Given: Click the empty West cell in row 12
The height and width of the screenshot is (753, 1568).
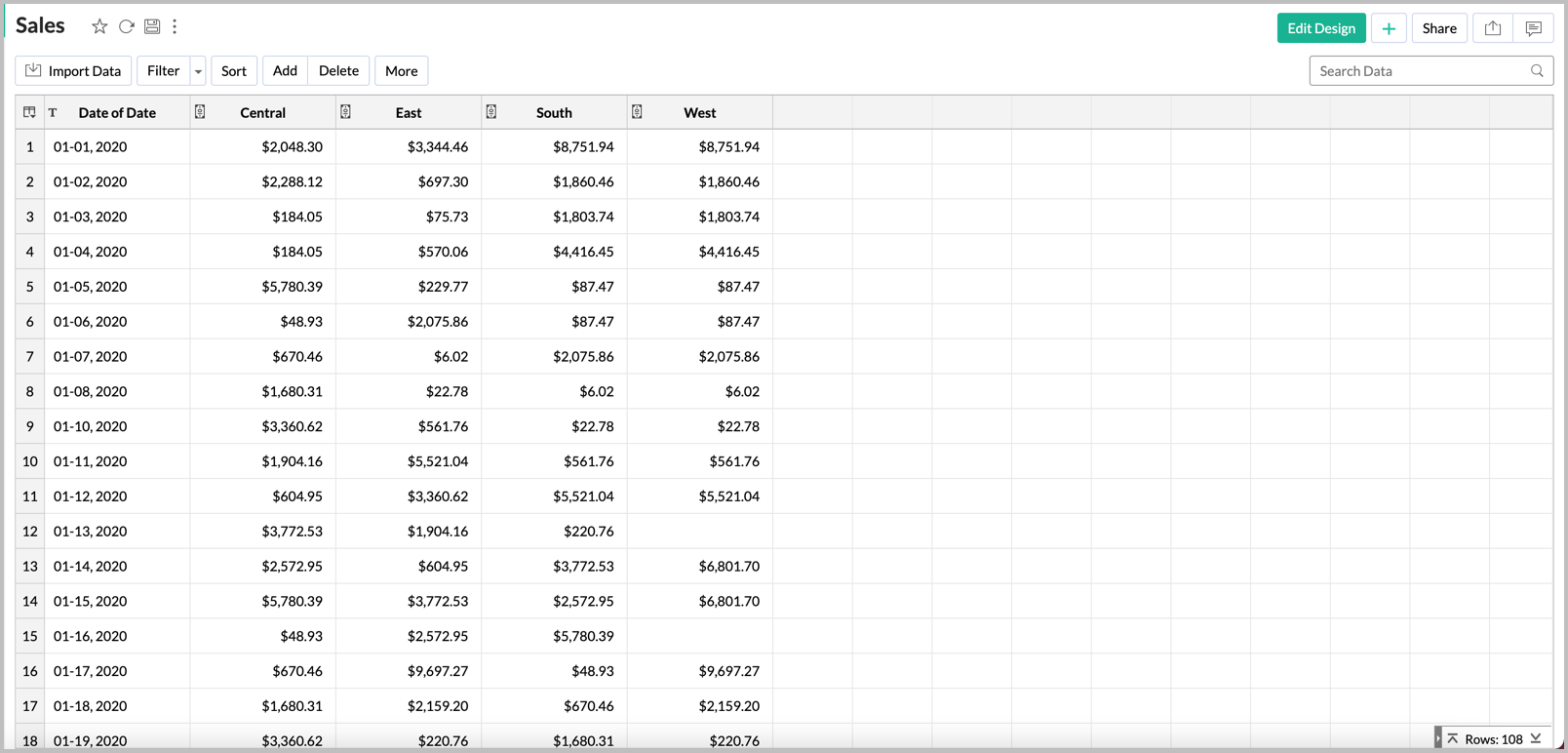Looking at the screenshot, I should coord(700,532).
